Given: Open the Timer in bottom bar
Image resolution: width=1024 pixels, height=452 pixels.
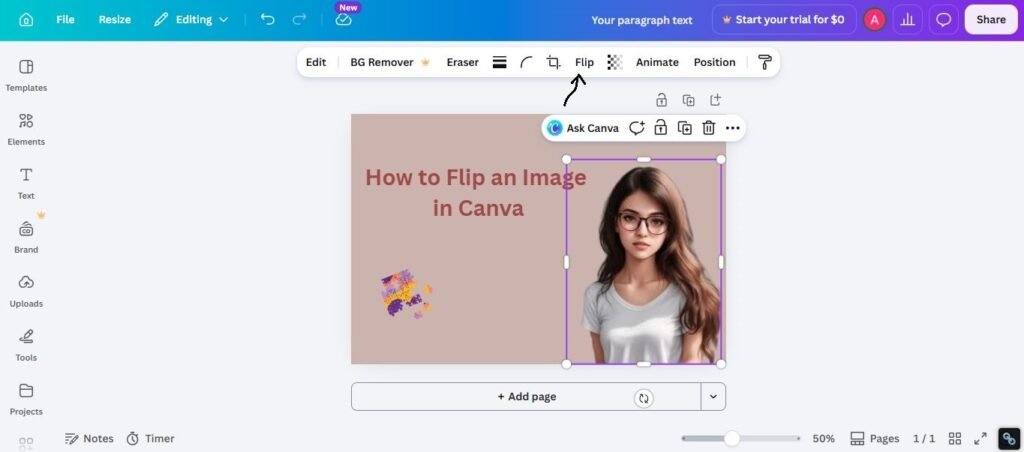Looking at the screenshot, I should tap(150, 438).
